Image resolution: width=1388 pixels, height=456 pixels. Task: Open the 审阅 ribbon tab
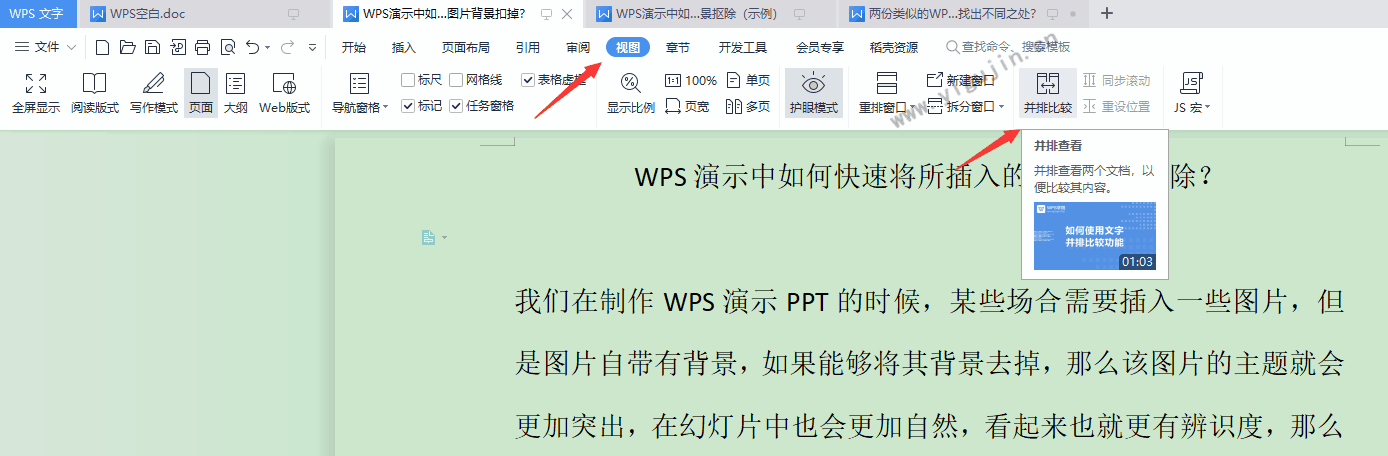578,47
